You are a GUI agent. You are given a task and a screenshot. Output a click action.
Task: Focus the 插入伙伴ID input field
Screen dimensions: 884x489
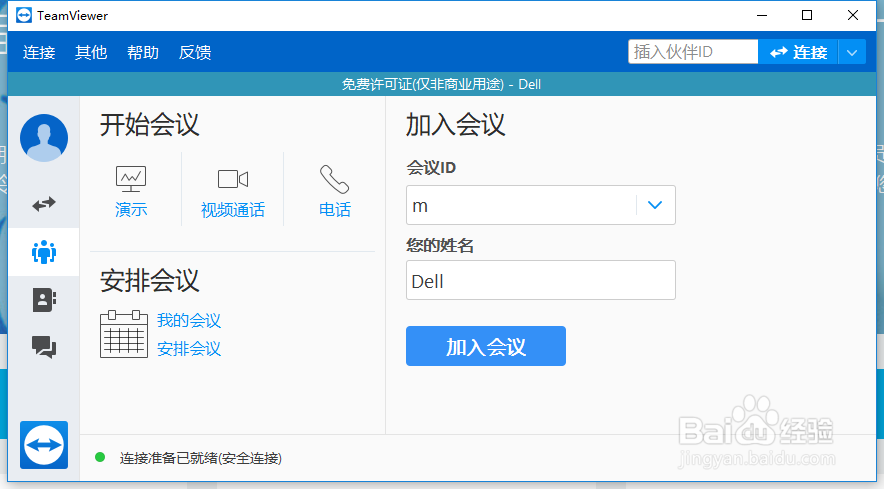[693, 52]
